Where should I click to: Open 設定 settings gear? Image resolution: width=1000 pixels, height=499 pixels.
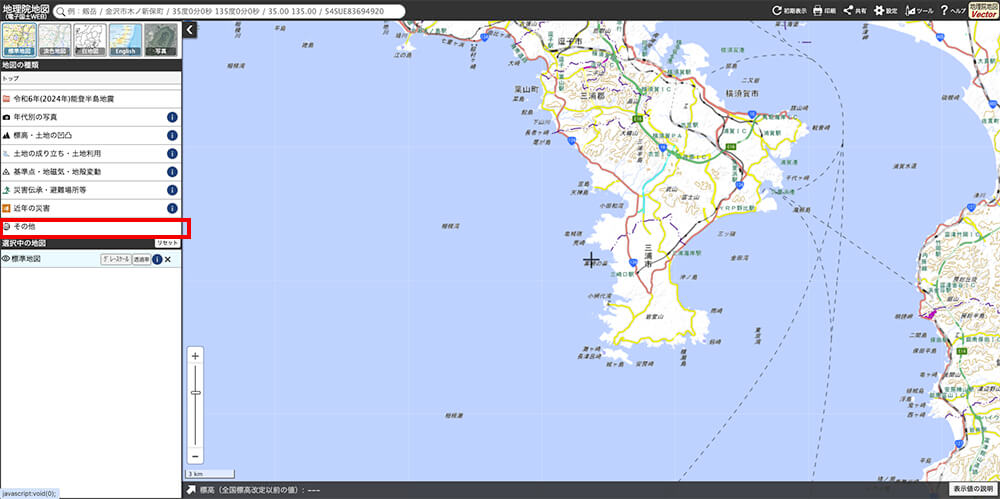pyautogui.click(x=884, y=11)
